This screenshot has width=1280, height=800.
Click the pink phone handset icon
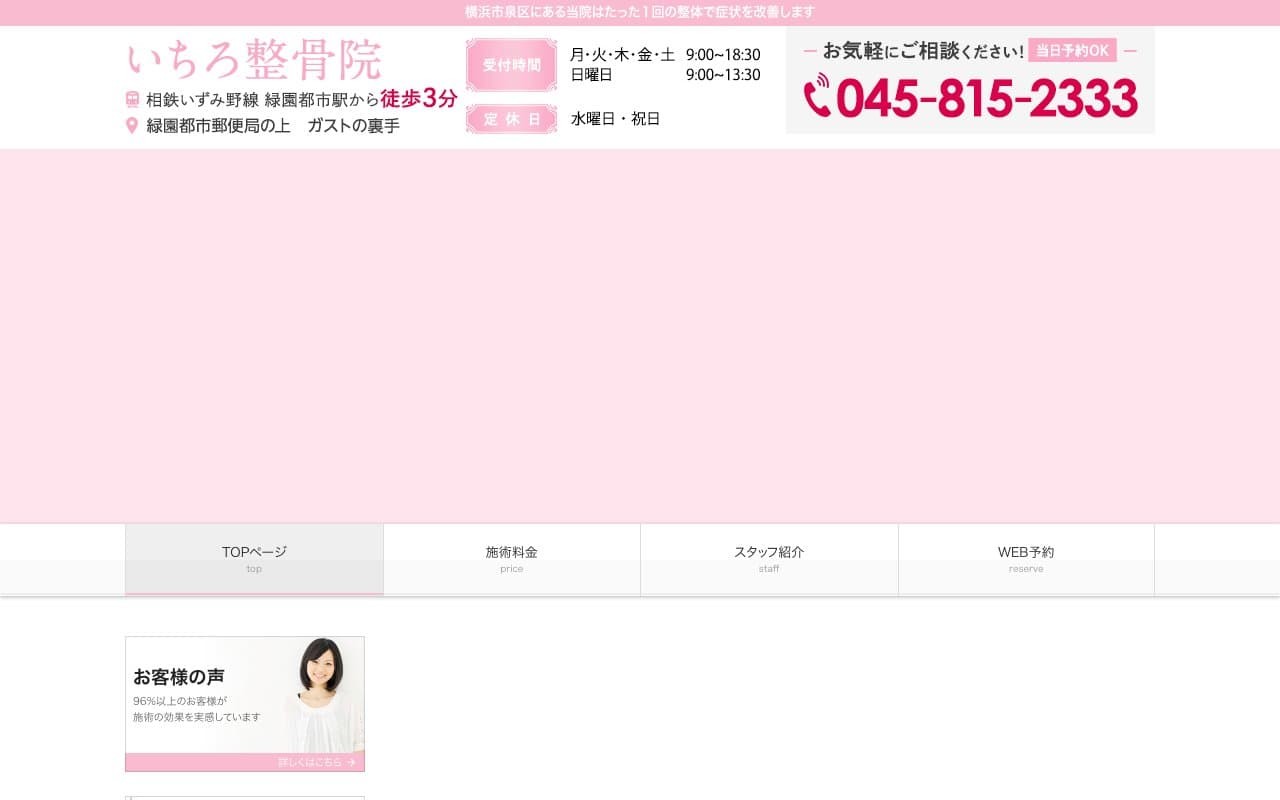click(817, 96)
